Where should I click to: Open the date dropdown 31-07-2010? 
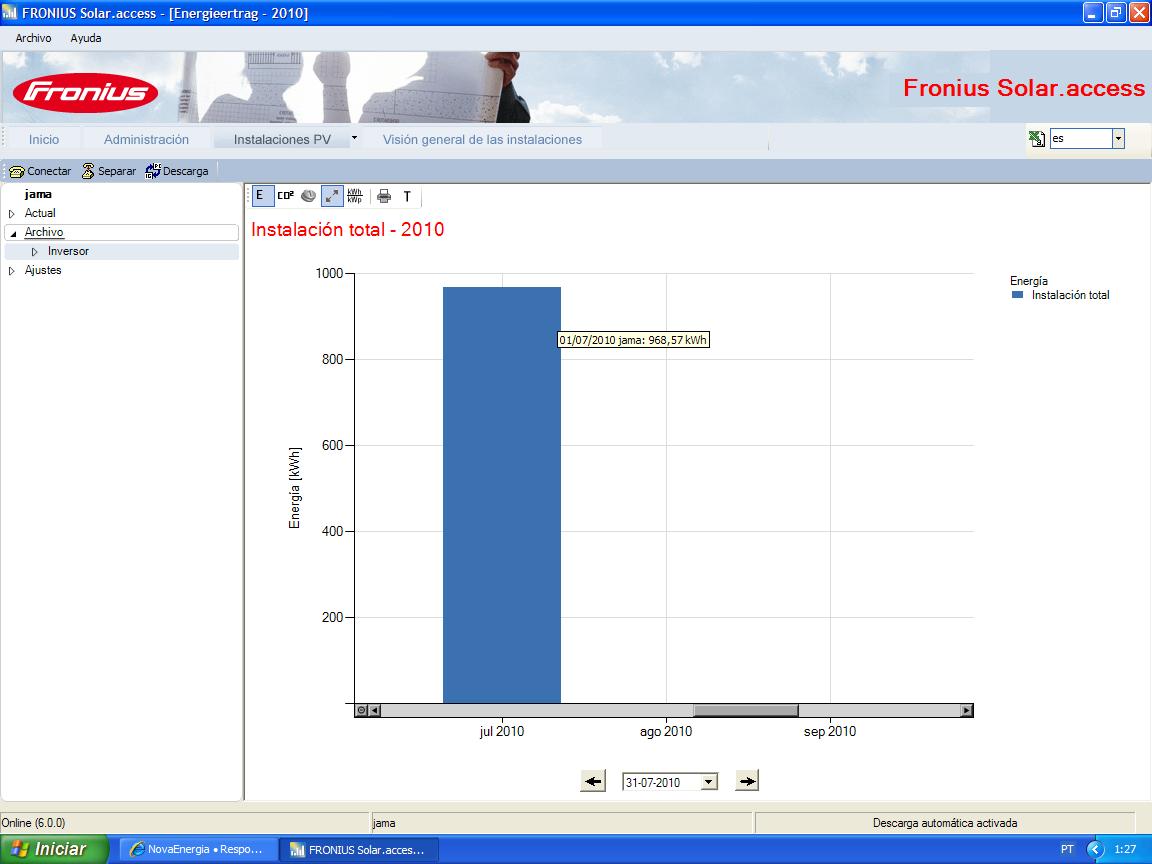[x=709, y=782]
